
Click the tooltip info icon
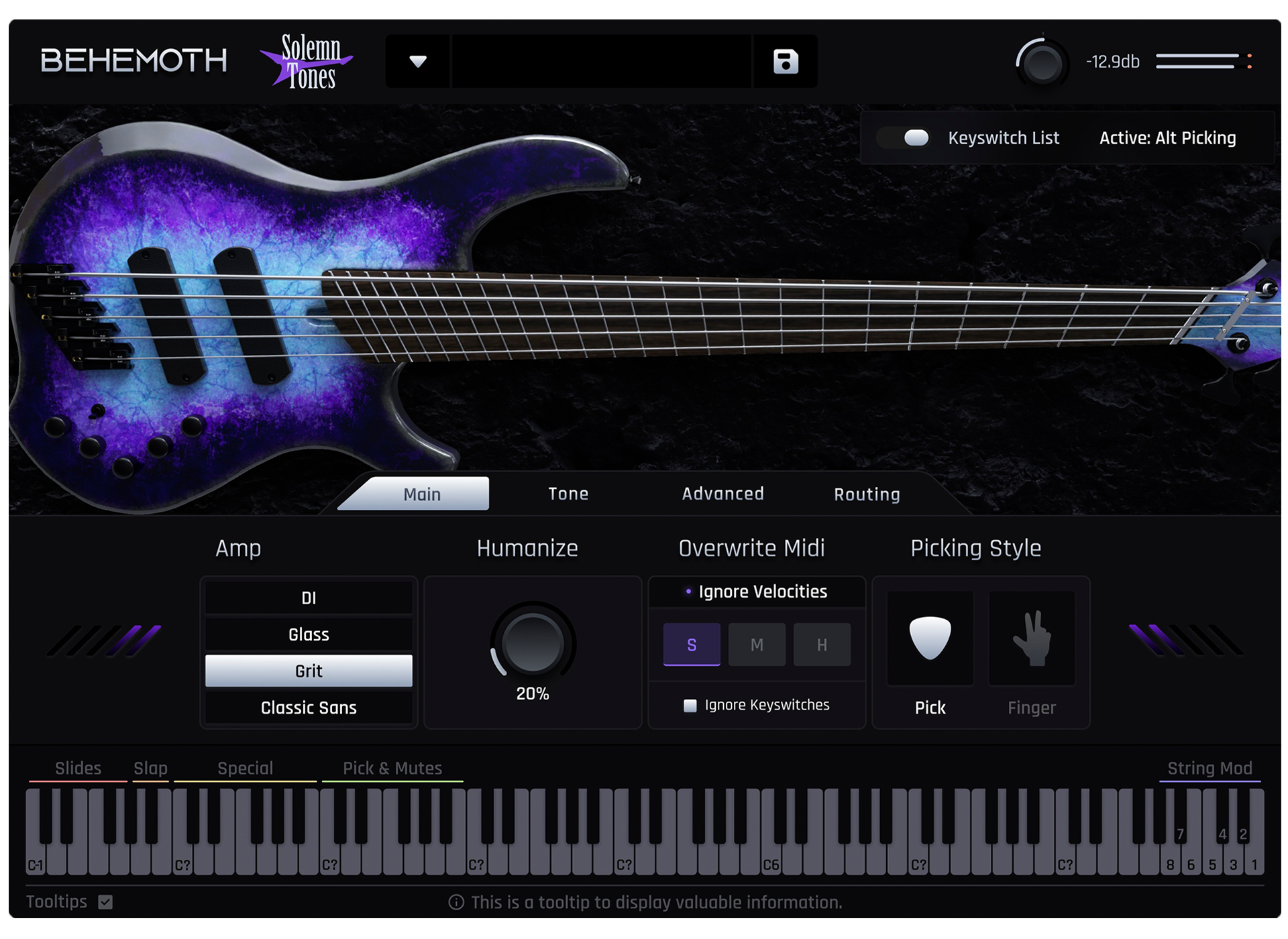pos(456,903)
